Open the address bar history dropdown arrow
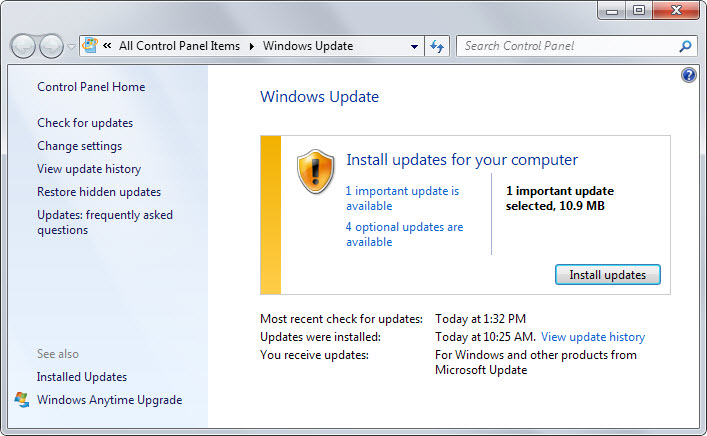The image size is (707, 436). click(414, 46)
